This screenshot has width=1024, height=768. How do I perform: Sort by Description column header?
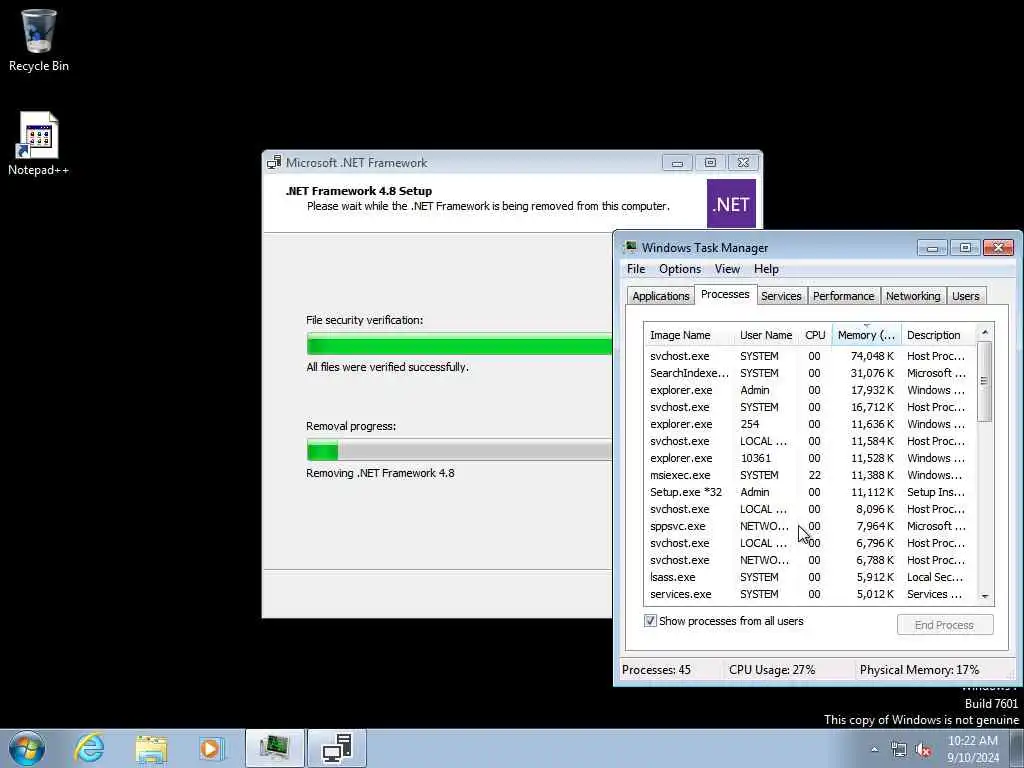coord(938,335)
